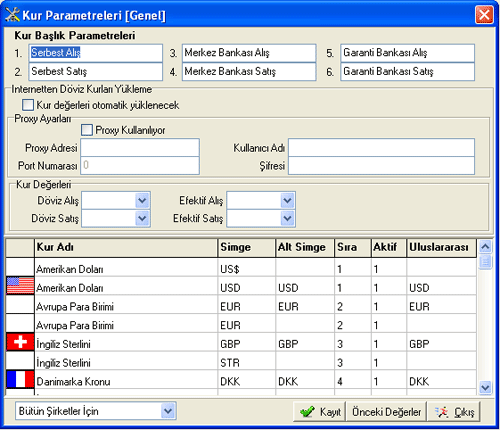Open the Bütün Şirketler İçin dropdown
The height and width of the screenshot is (430, 500).
click(x=168, y=411)
